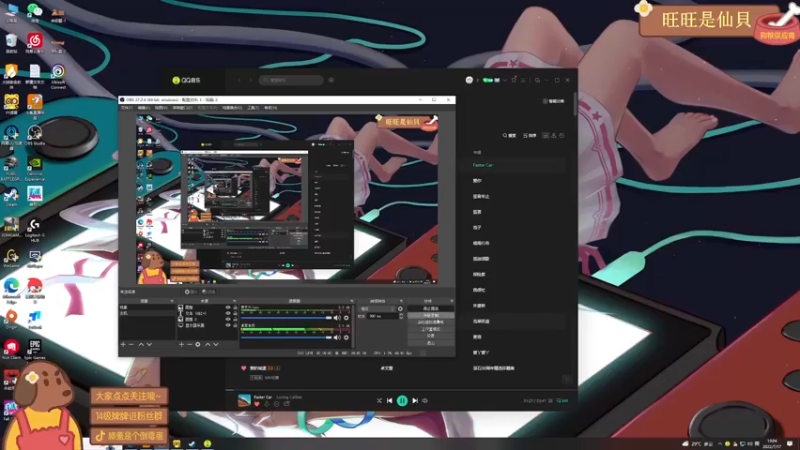Click Faster Car album art thumbnail
Viewport: 800px width, 450px height.
point(244,400)
